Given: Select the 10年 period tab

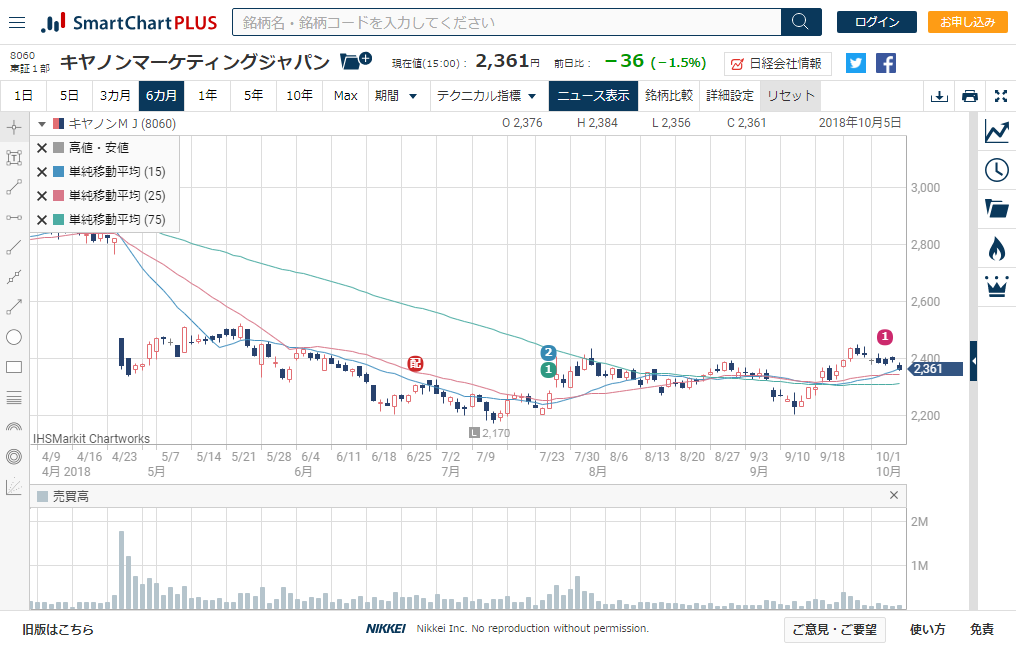Looking at the screenshot, I should [299, 96].
